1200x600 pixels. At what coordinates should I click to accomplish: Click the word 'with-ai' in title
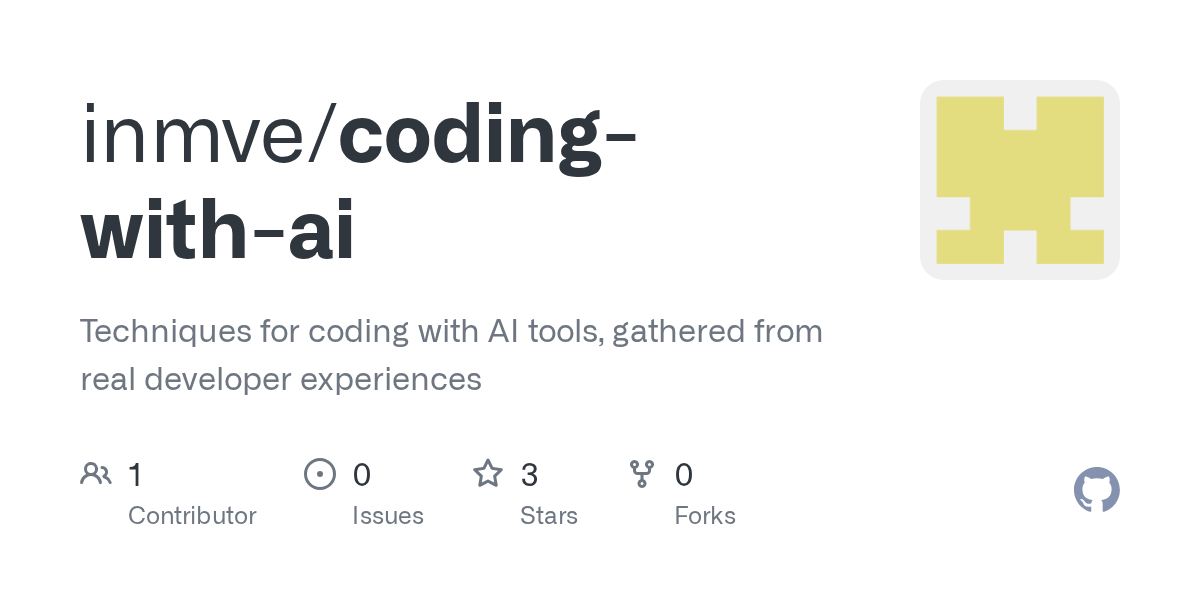pyautogui.click(x=218, y=232)
